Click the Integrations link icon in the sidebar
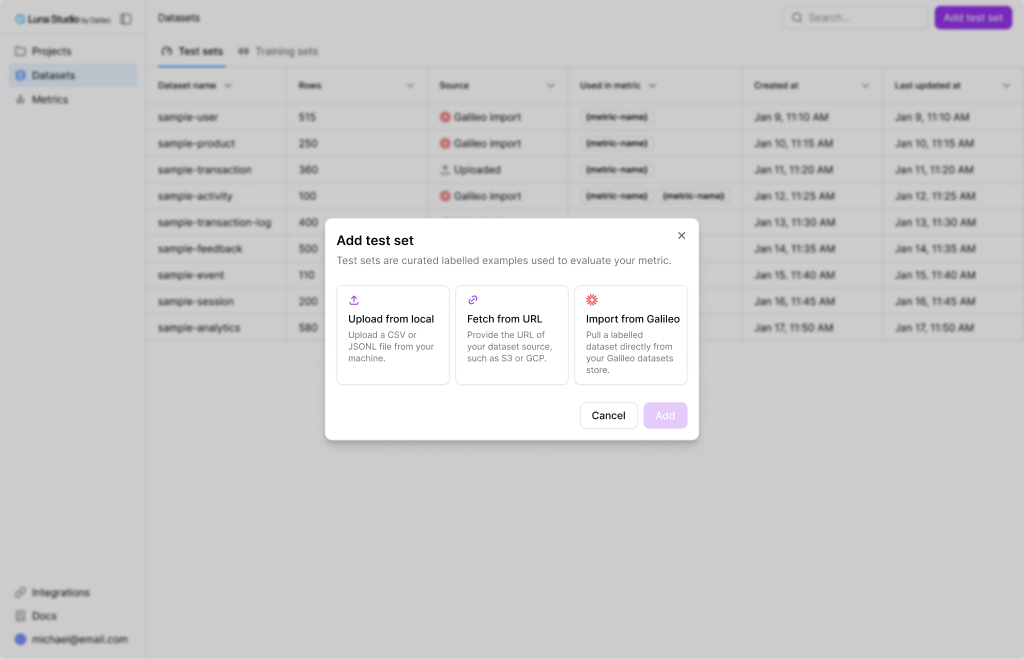Viewport: 1024px width, 659px height. point(20,592)
